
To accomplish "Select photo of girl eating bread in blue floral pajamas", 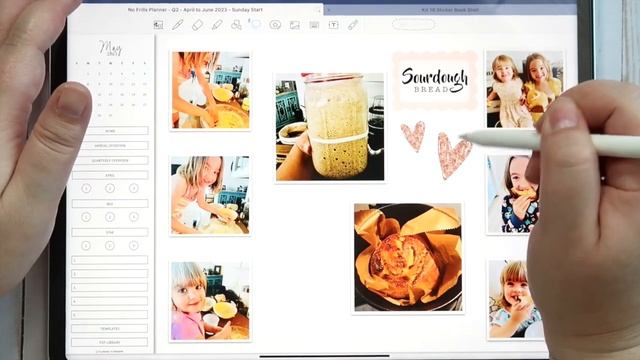I will (x=513, y=194).
